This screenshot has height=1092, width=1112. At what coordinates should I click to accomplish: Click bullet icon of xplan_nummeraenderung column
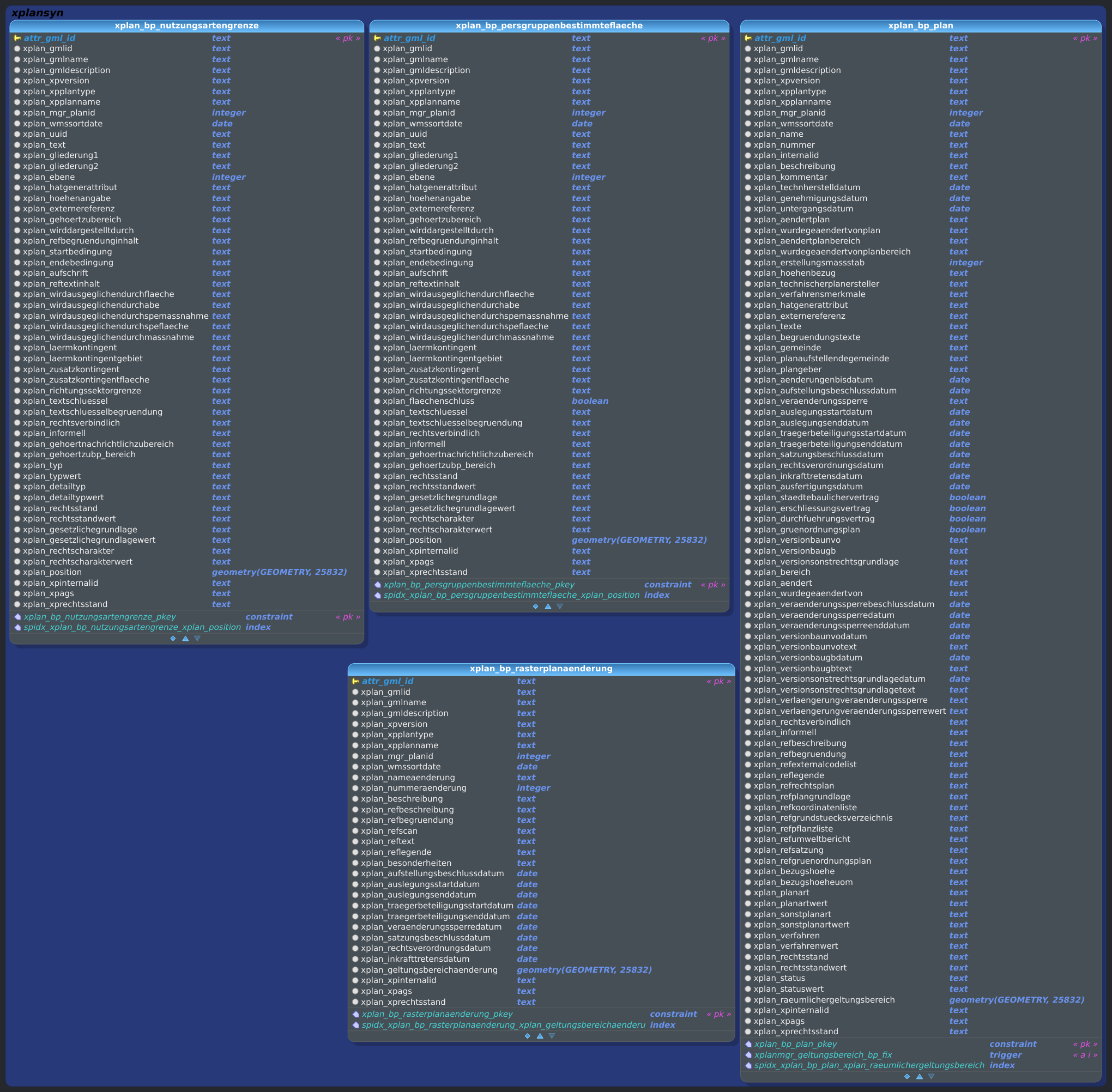[355, 788]
